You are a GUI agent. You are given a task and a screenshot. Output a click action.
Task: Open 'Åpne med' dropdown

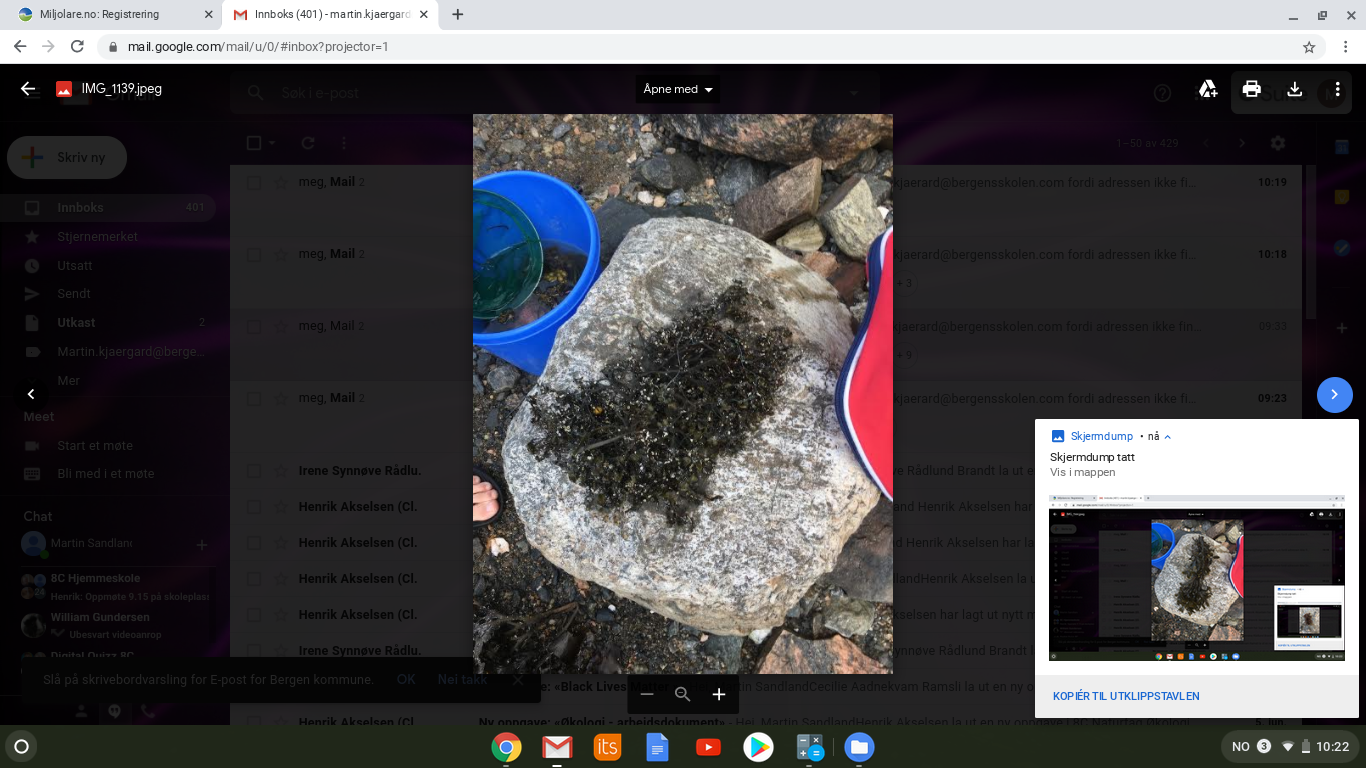point(678,89)
